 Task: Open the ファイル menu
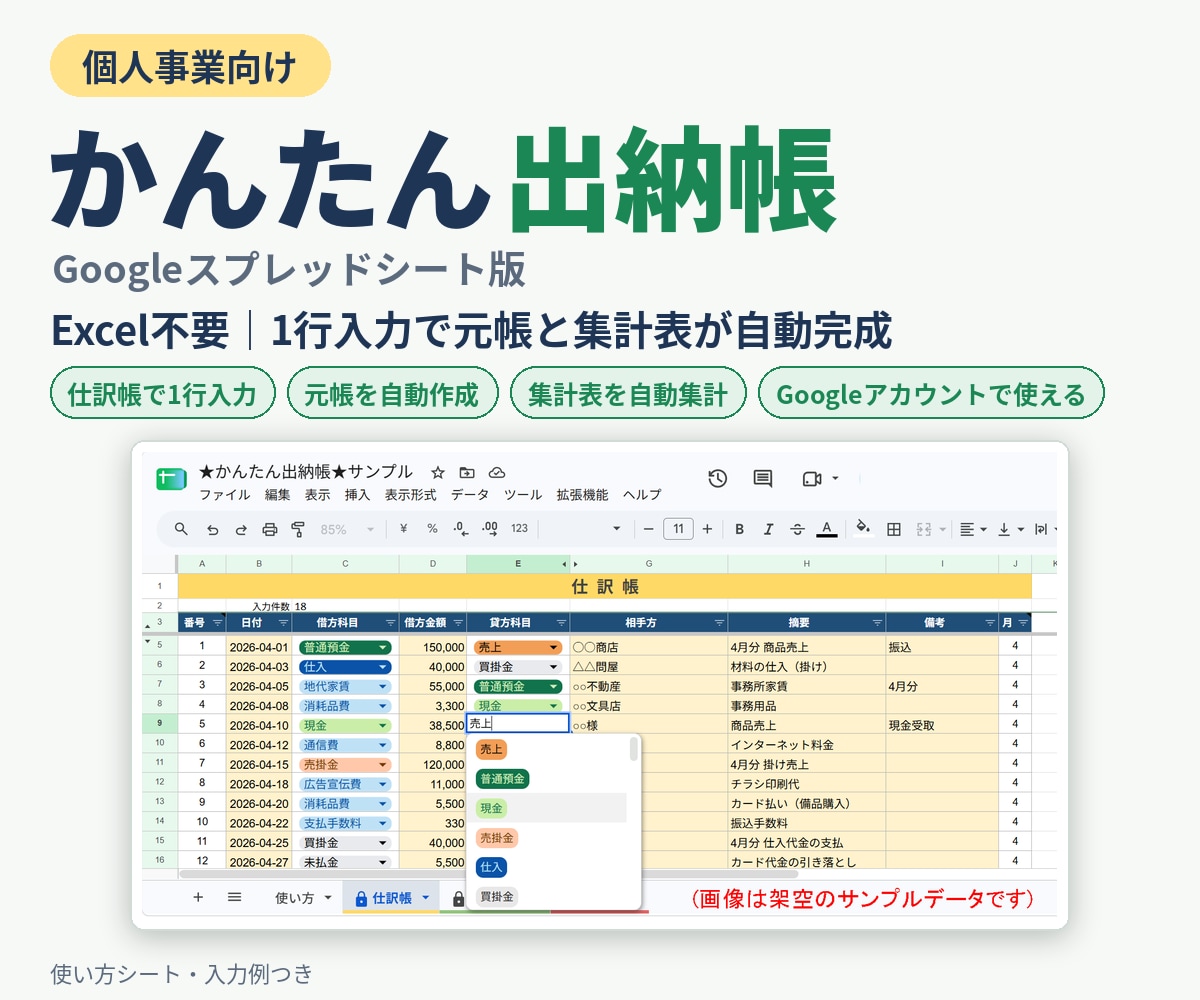225,495
